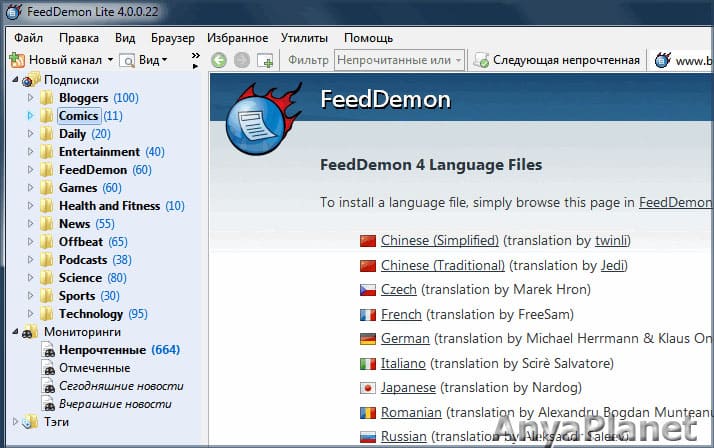The width and height of the screenshot is (714, 448).
Task: Open the Новый канал dropdown arrow
Action: 110,60
